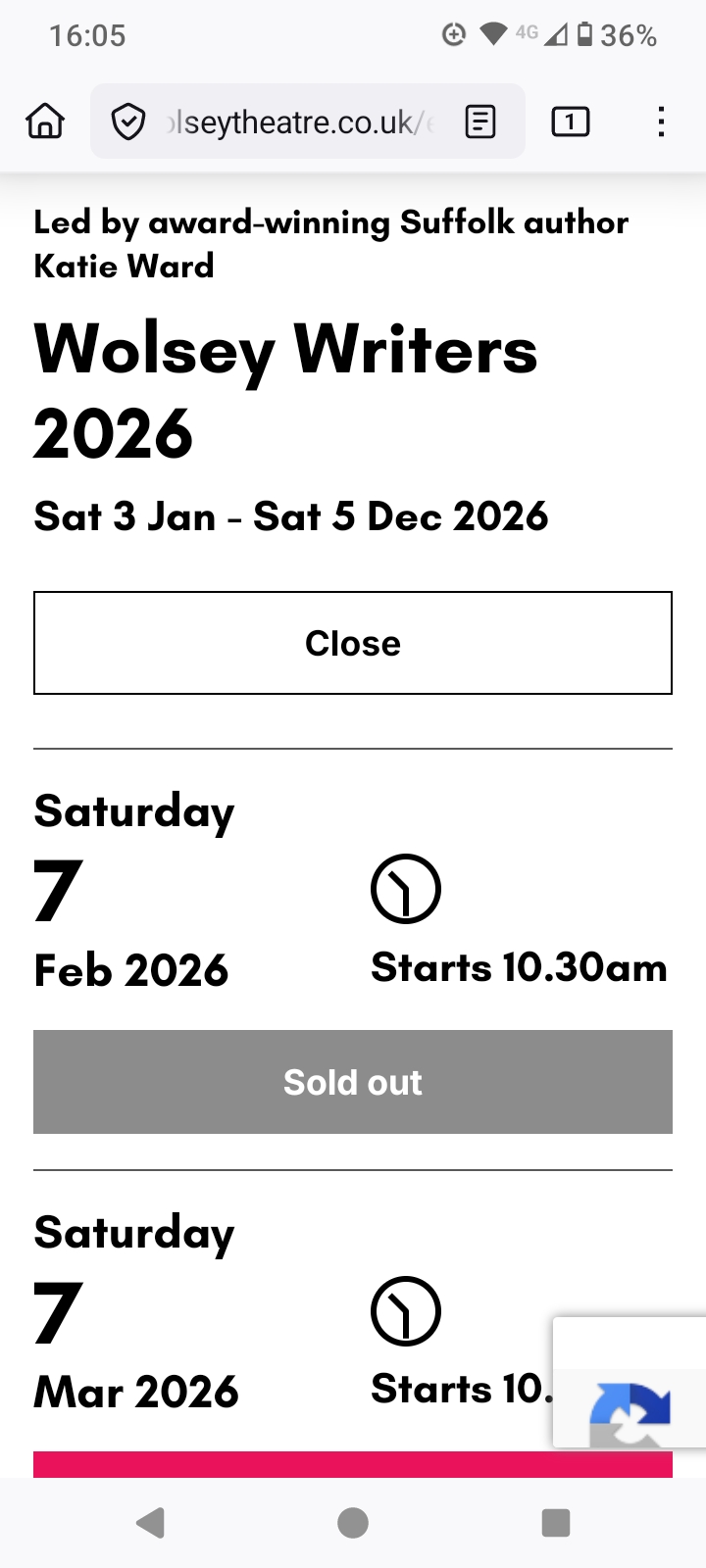Tap the Wolsey Writers 2026 heading
The width and height of the screenshot is (706, 1568).
285,391
